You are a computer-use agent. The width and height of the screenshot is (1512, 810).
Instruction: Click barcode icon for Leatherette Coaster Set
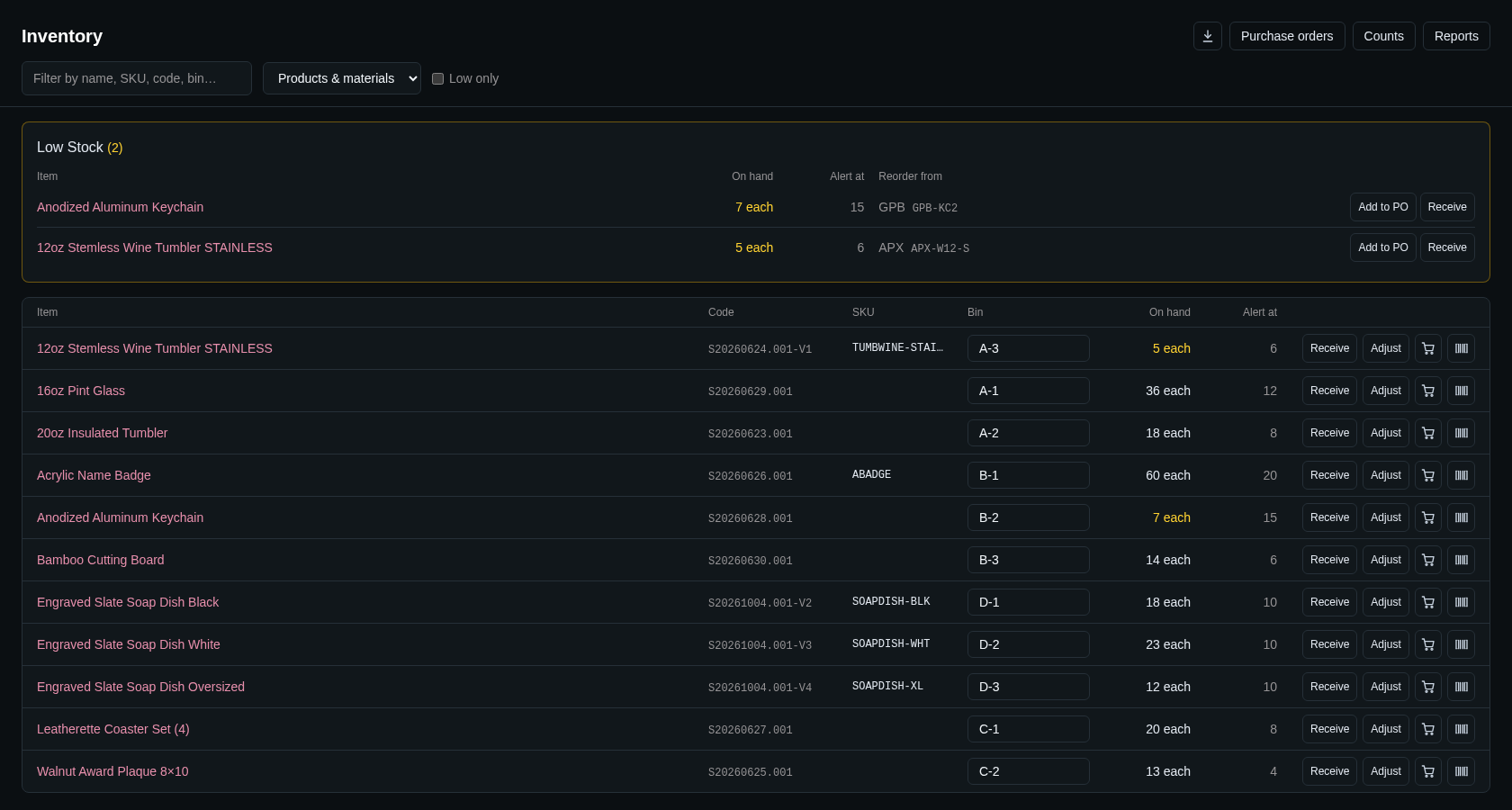pyautogui.click(x=1462, y=729)
